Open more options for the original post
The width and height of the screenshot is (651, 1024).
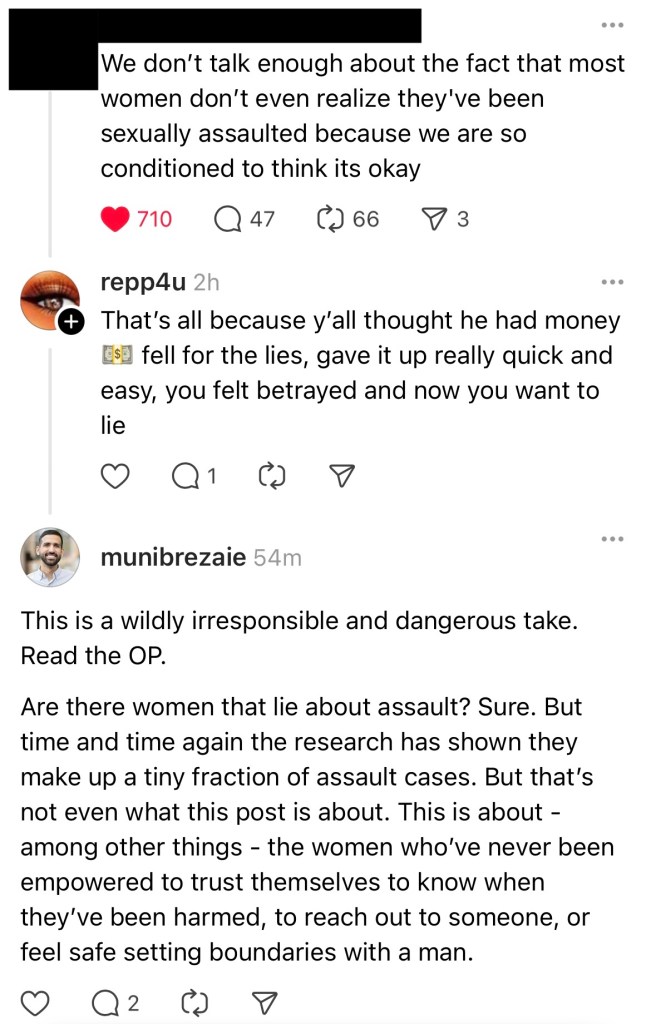pos(612,25)
